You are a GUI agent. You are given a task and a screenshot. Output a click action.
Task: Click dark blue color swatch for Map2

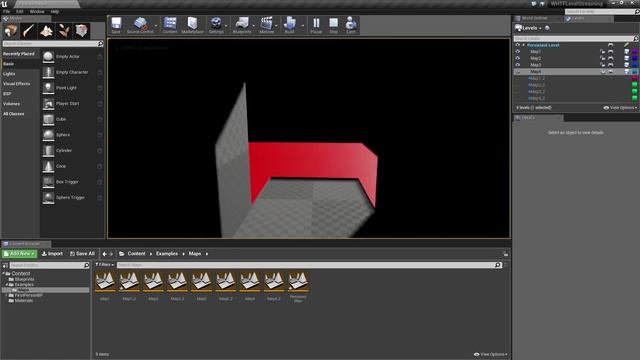pyautogui.click(x=635, y=58)
